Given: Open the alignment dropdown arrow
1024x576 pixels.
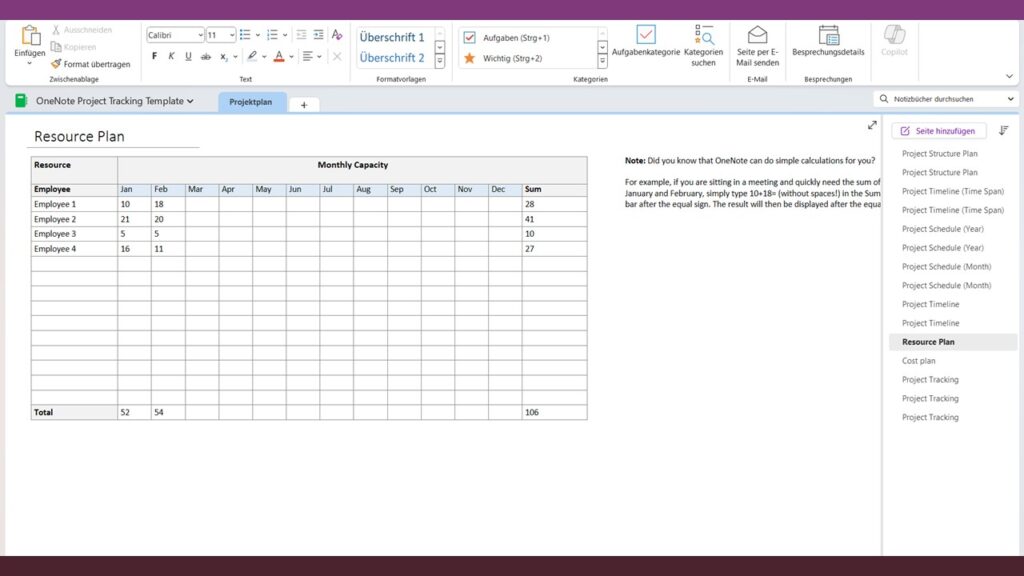Looking at the screenshot, I should [319, 57].
